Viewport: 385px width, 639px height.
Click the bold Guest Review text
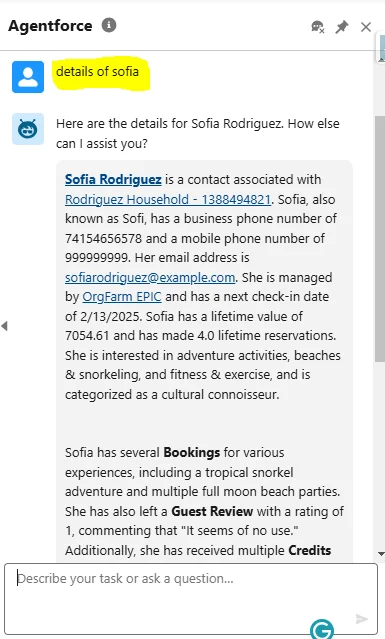click(212, 511)
